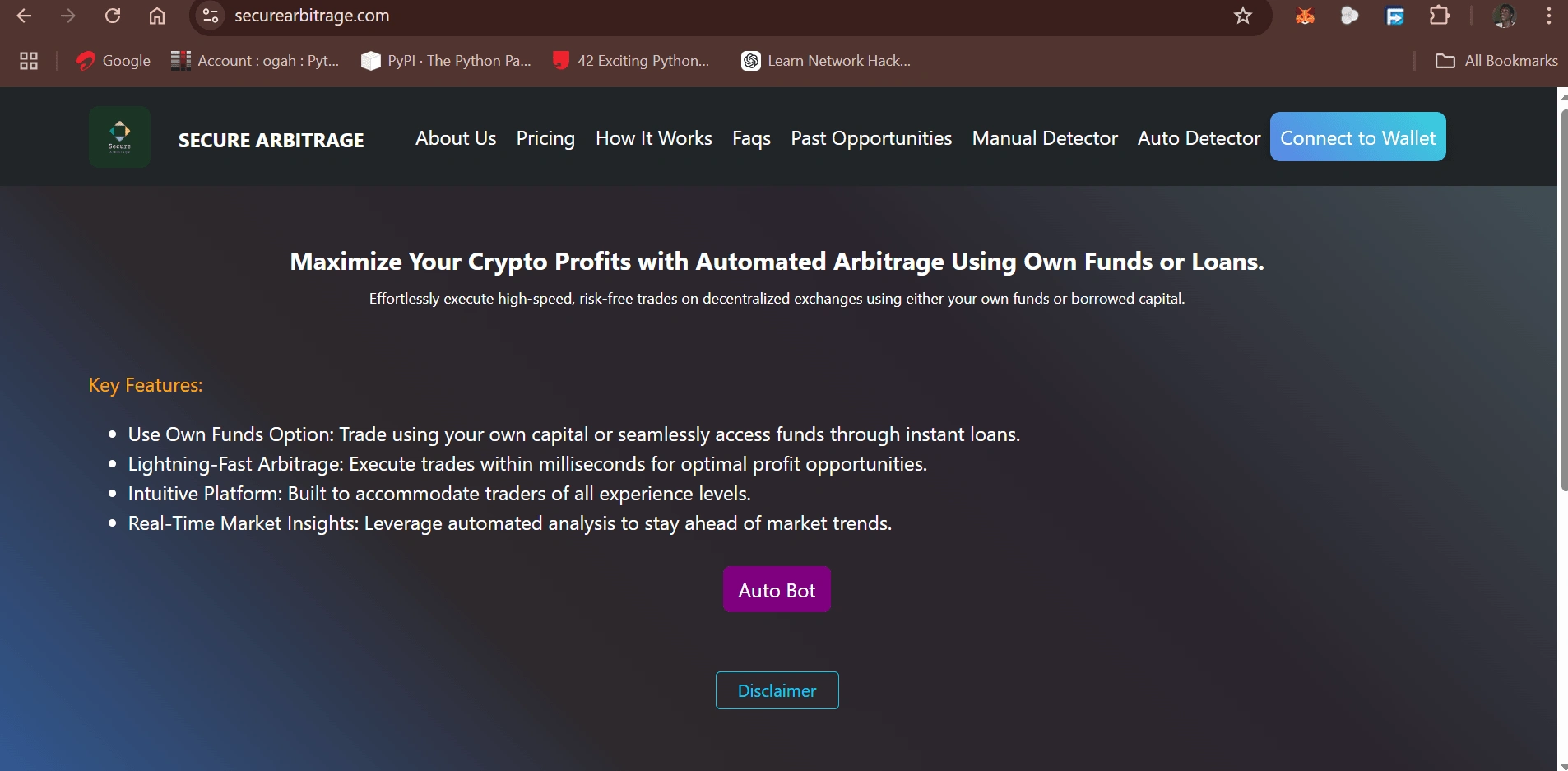
Task: Open the apps grid shortcut
Action: (29, 61)
